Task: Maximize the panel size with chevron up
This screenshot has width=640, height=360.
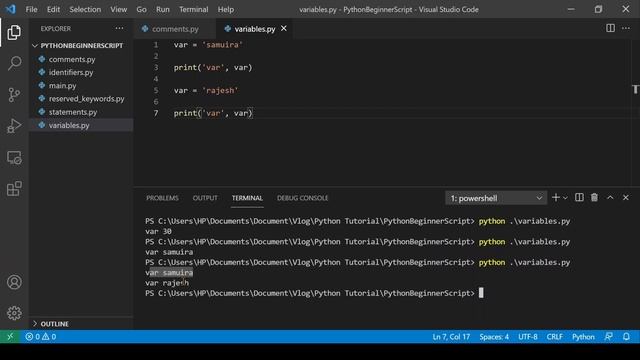Action: [x=610, y=198]
